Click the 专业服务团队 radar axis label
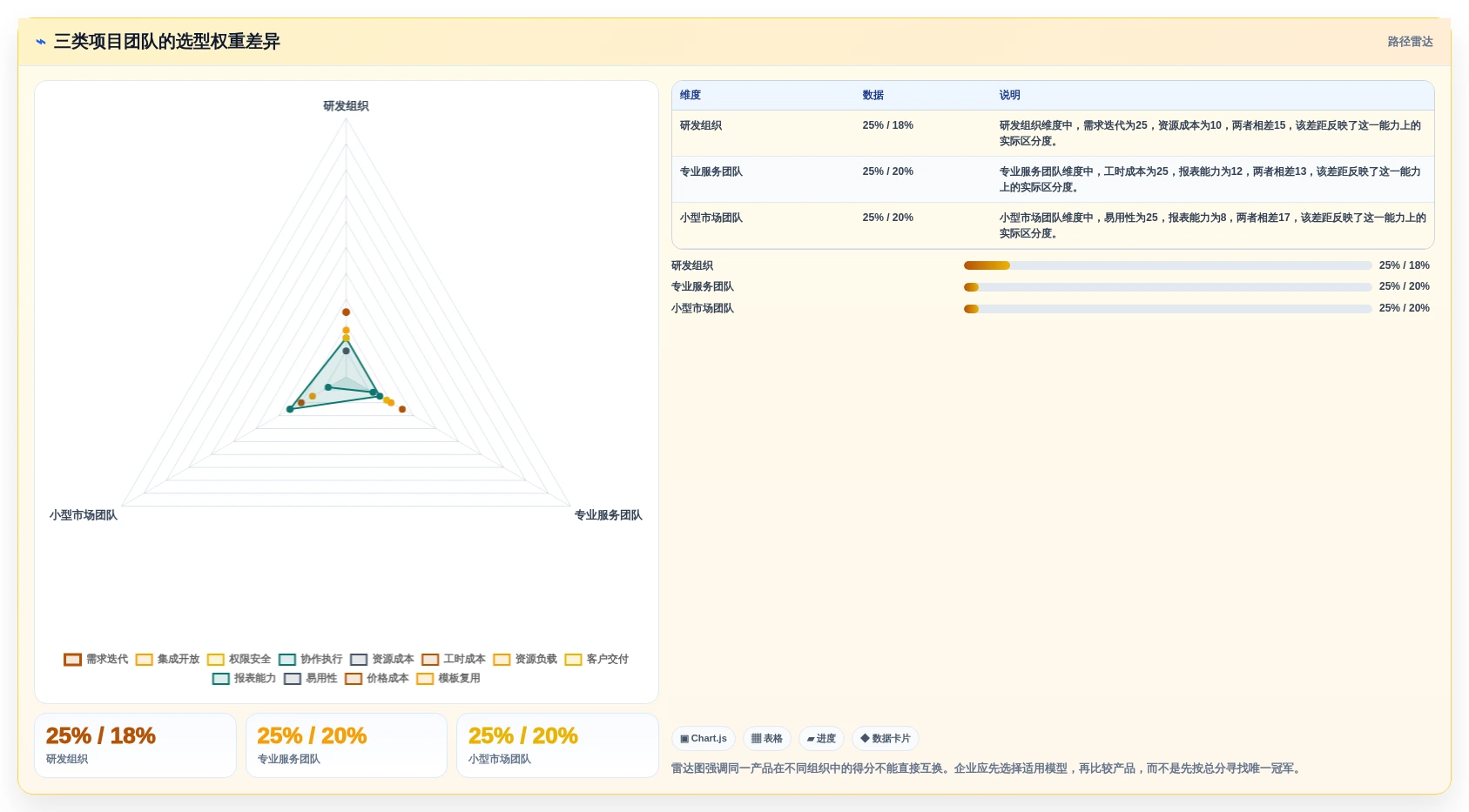The width and height of the screenshot is (1469, 812). (609, 515)
